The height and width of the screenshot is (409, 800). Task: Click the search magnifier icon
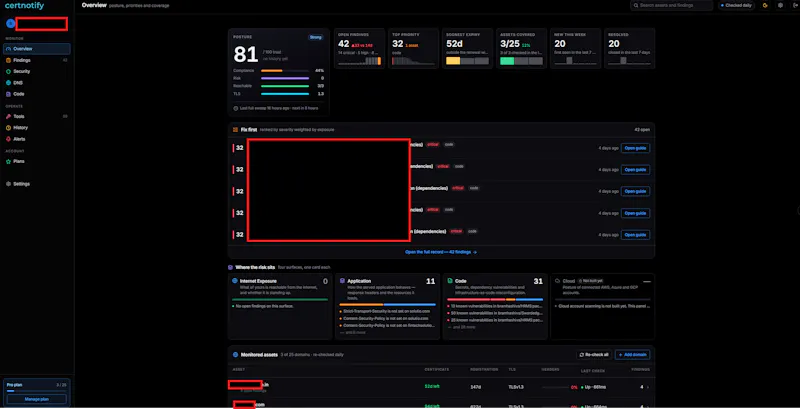(636, 6)
